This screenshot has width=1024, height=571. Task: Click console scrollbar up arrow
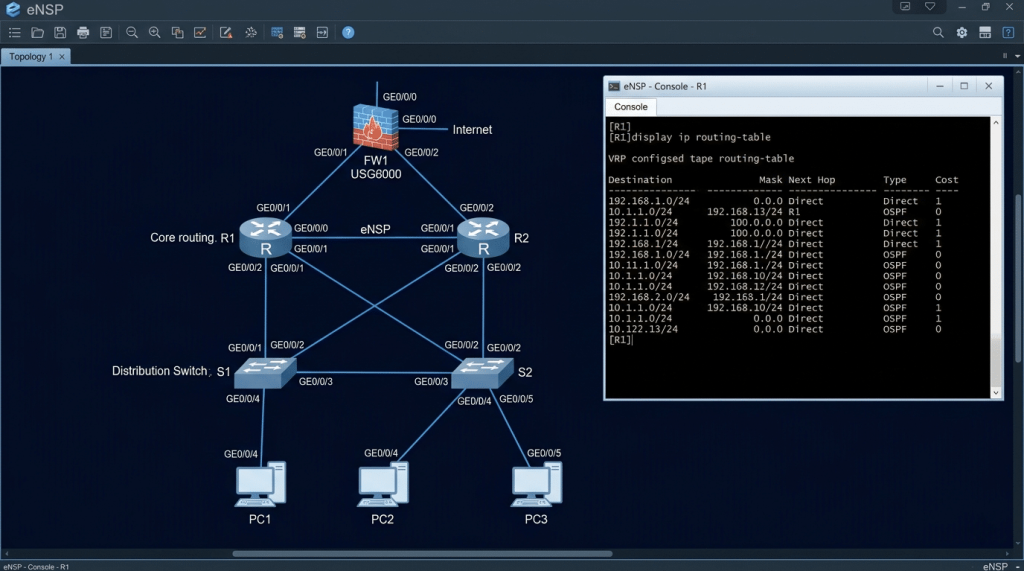[995, 123]
